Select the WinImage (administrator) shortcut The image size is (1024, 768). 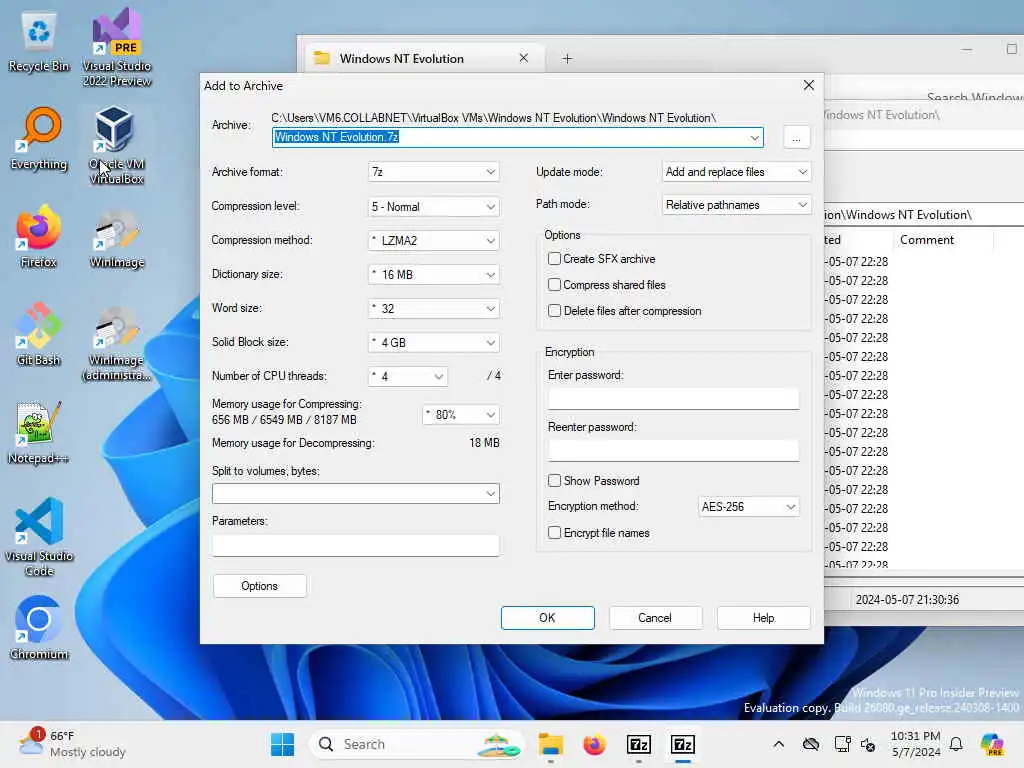pos(117,343)
